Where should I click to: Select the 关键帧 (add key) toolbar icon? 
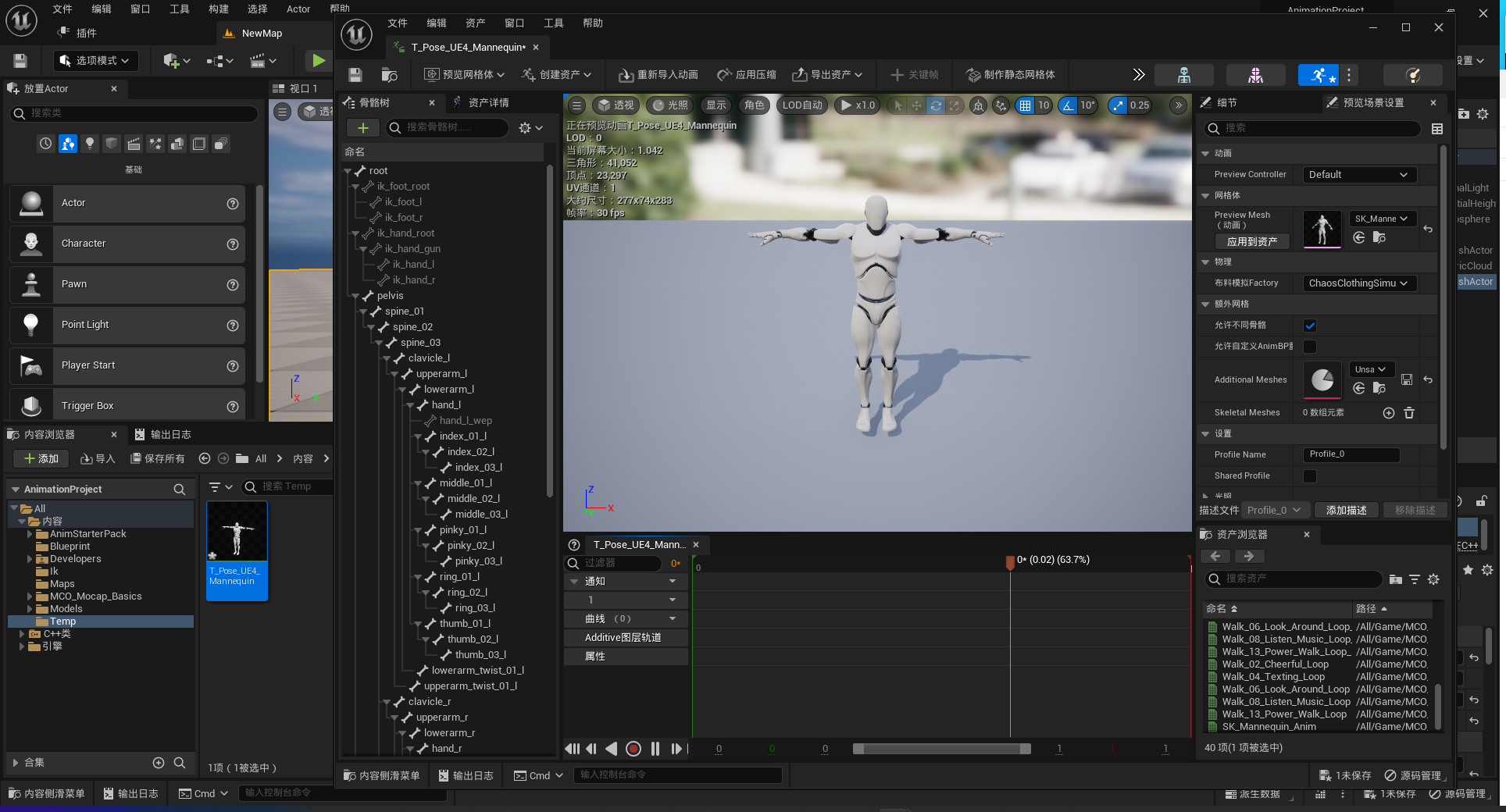coord(915,74)
